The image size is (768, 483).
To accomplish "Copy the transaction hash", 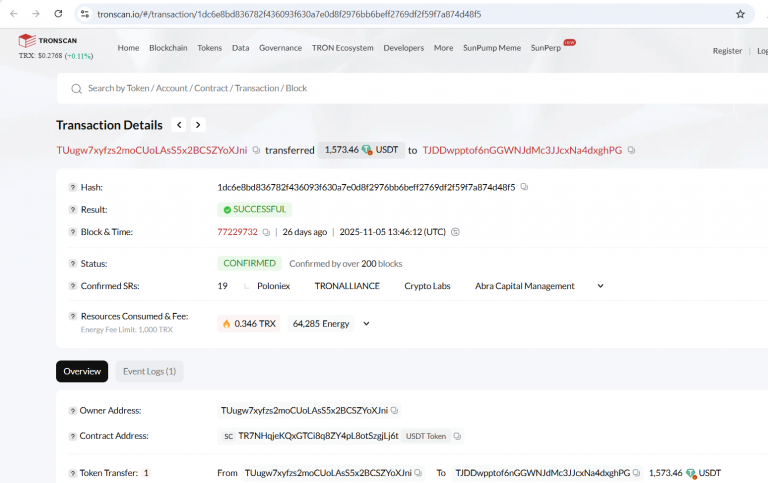I will (524, 187).
